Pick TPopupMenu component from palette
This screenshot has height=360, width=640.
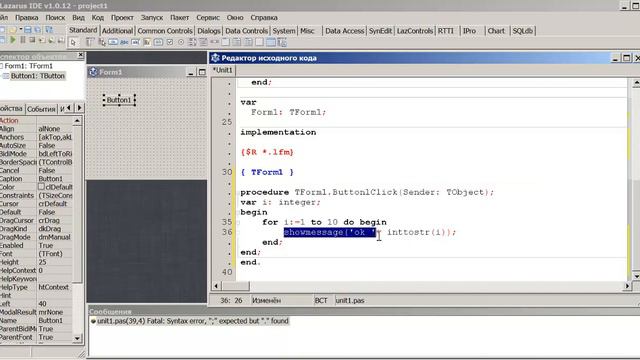click(102, 42)
